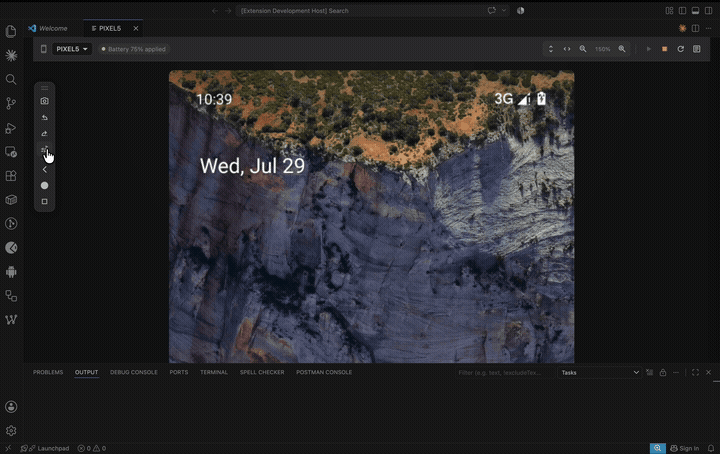Open the Tasks output channel dropdown
Viewport: 720px width, 454px height.
[599, 373]
